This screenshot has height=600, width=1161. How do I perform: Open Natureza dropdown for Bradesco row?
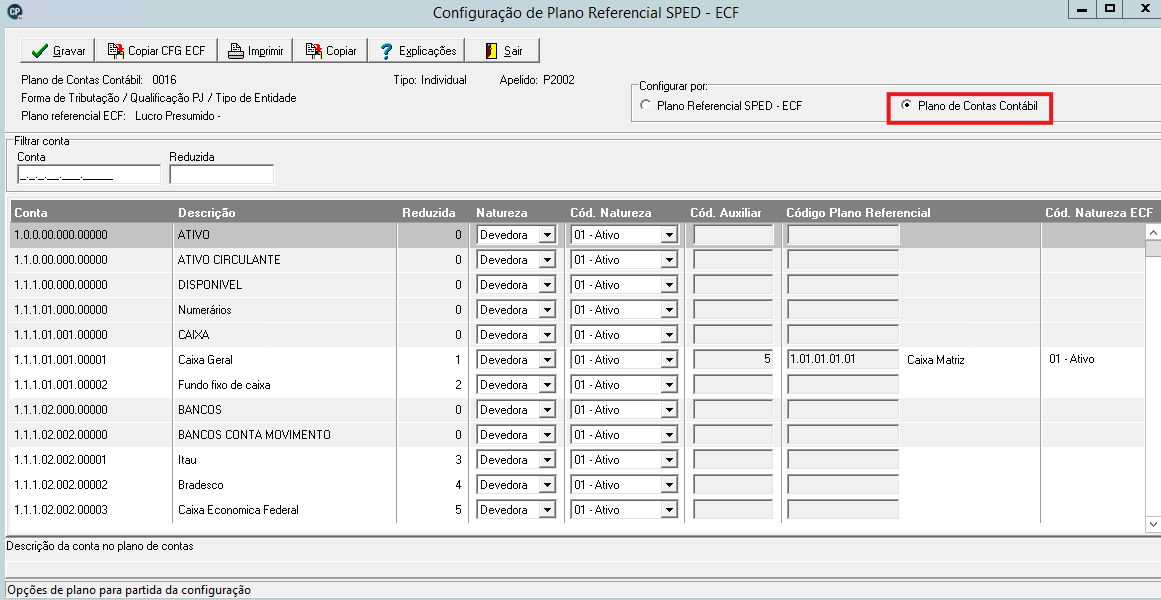click(547, 485)
